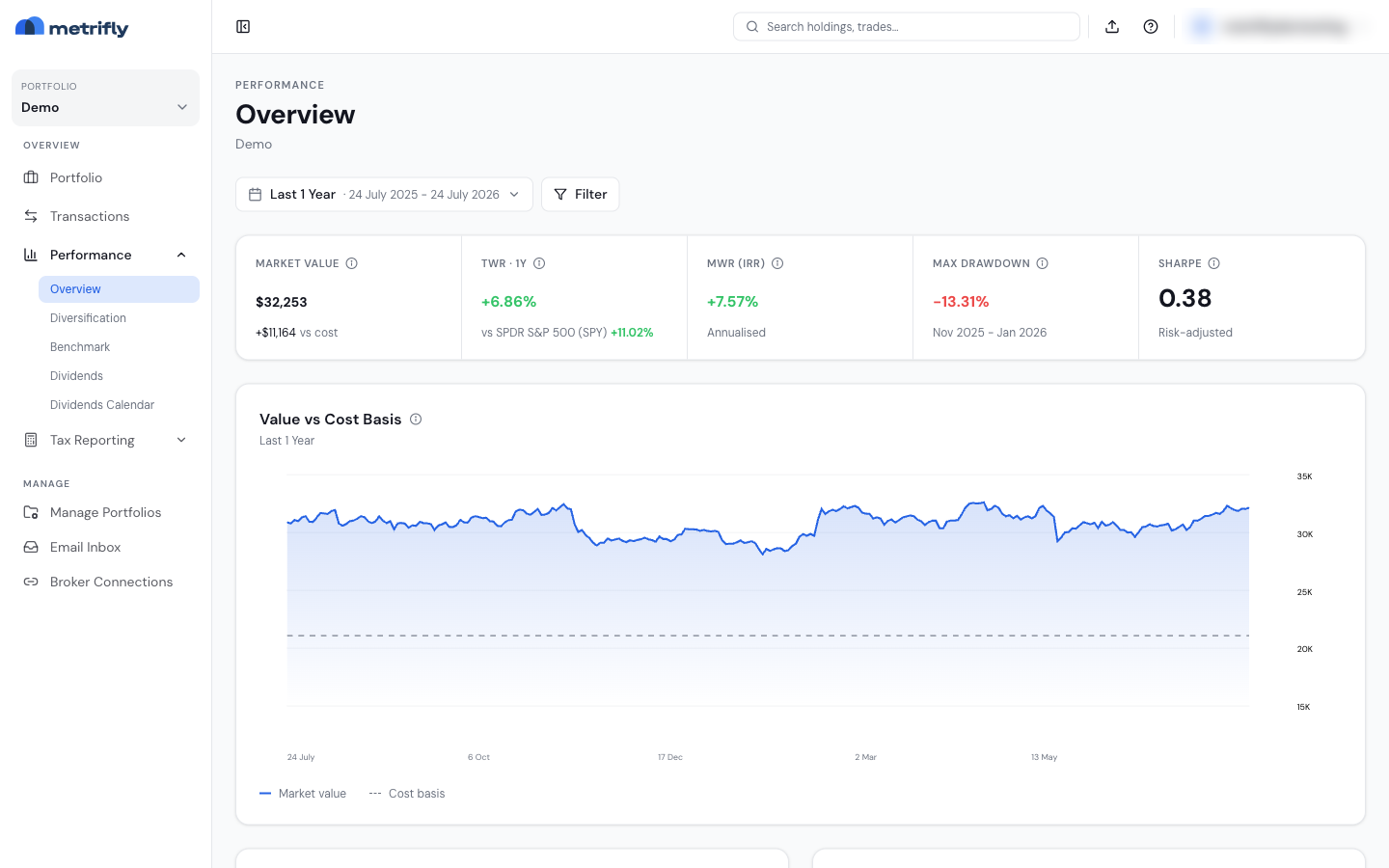Click the 13 May chart axis label
The image size is (1389, 868).
1044,757
